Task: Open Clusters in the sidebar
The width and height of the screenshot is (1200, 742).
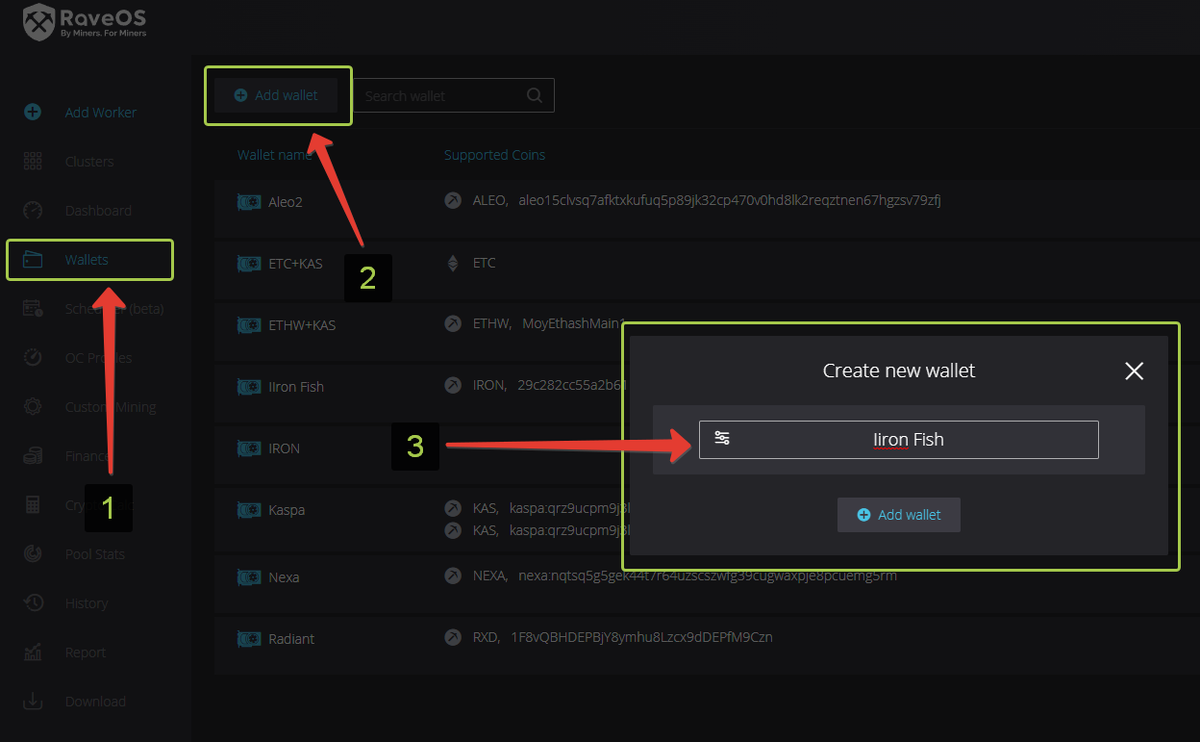Action: pos(89,161)
